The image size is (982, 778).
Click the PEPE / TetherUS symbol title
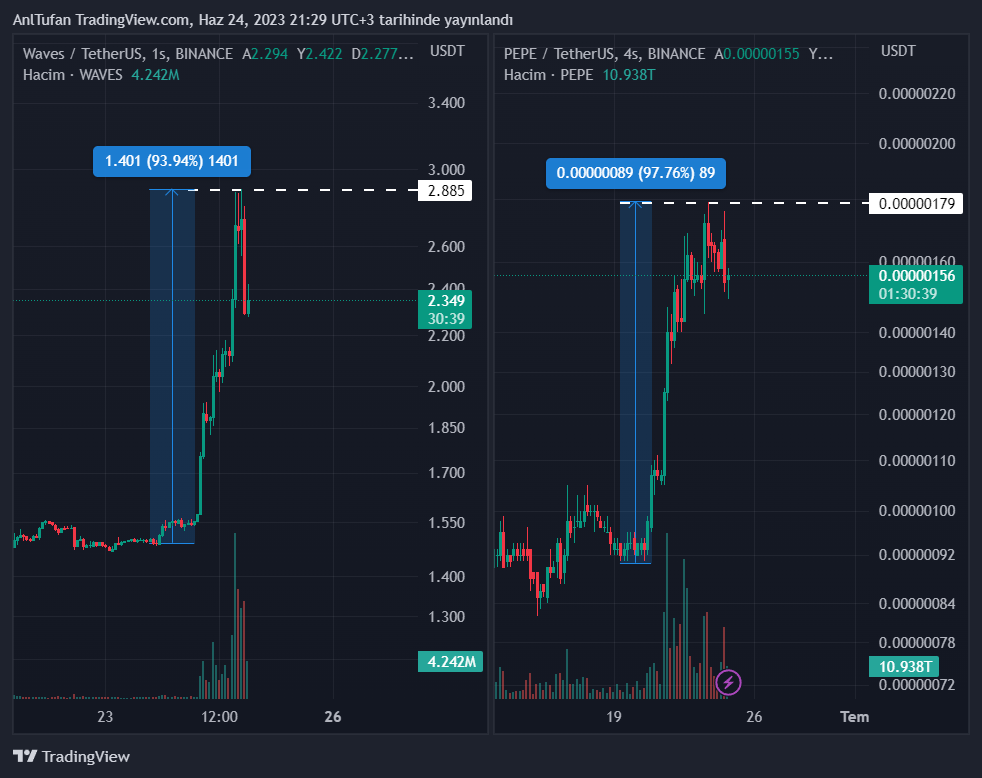(x=573, y=53)
